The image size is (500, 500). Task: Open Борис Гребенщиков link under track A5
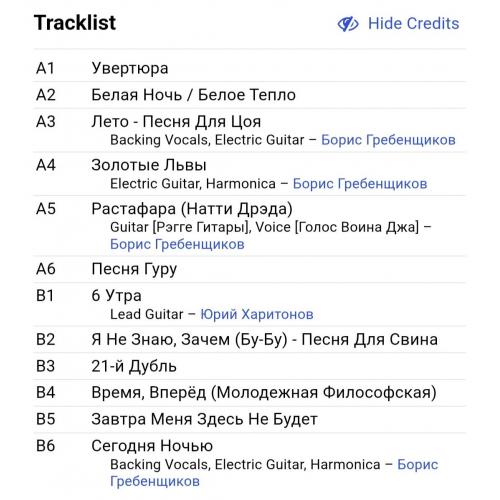tap(177, 244)
